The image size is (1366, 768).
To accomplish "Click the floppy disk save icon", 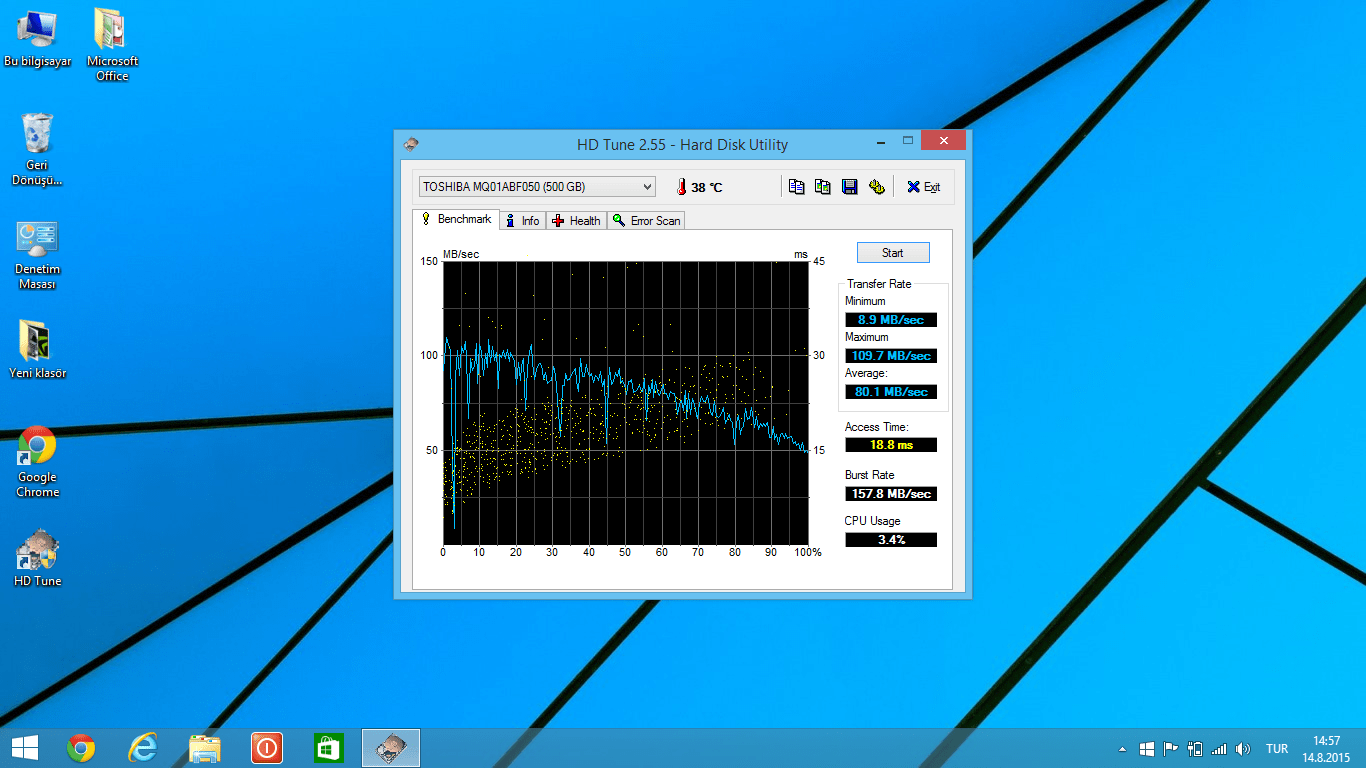I will (849, 187).
